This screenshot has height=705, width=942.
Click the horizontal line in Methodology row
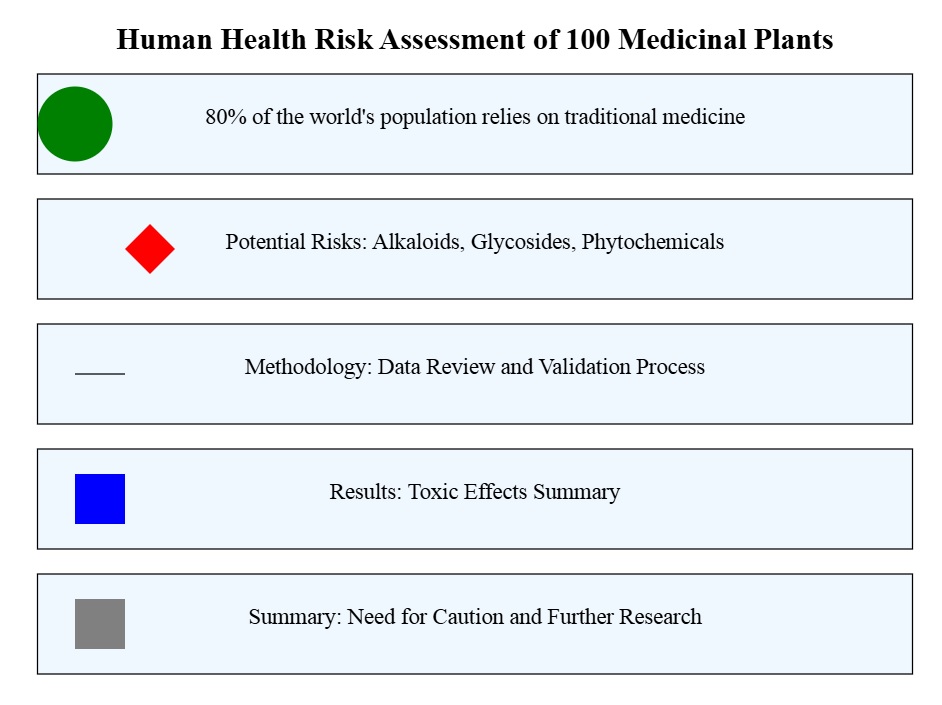pos(100,374)
